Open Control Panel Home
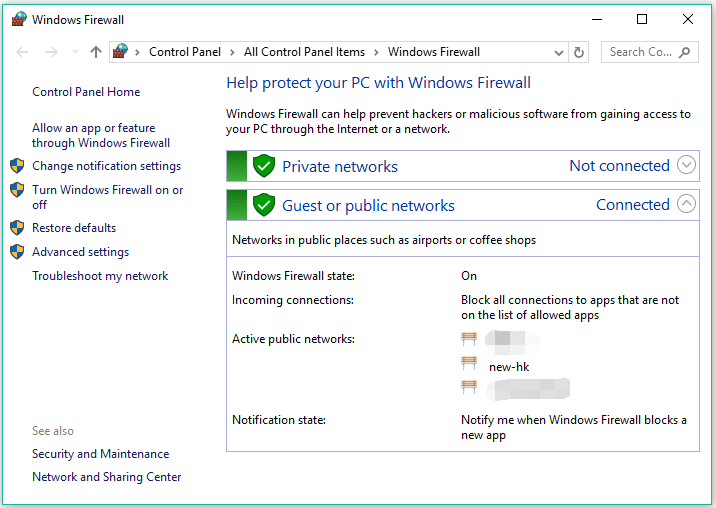This screenshot has width=716, height=508. (86, 92)
